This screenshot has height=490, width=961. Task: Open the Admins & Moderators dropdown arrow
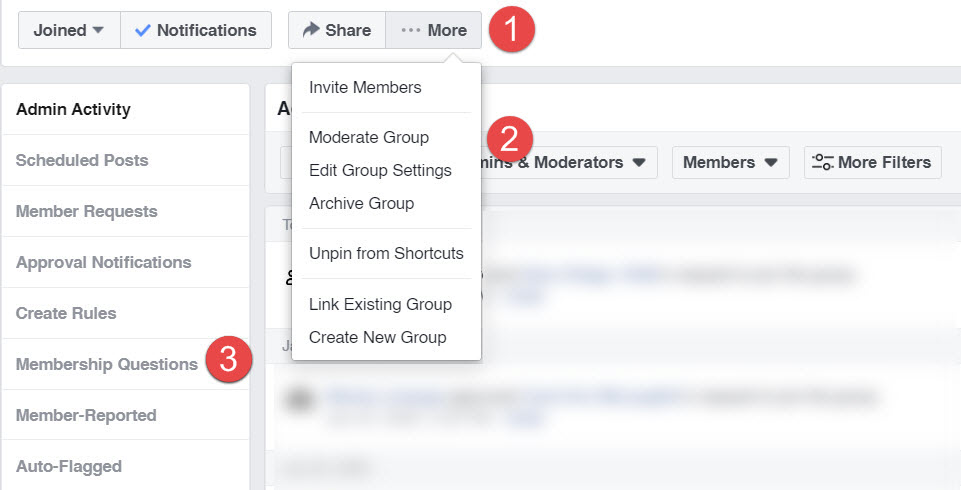click(x=639, y=163)
